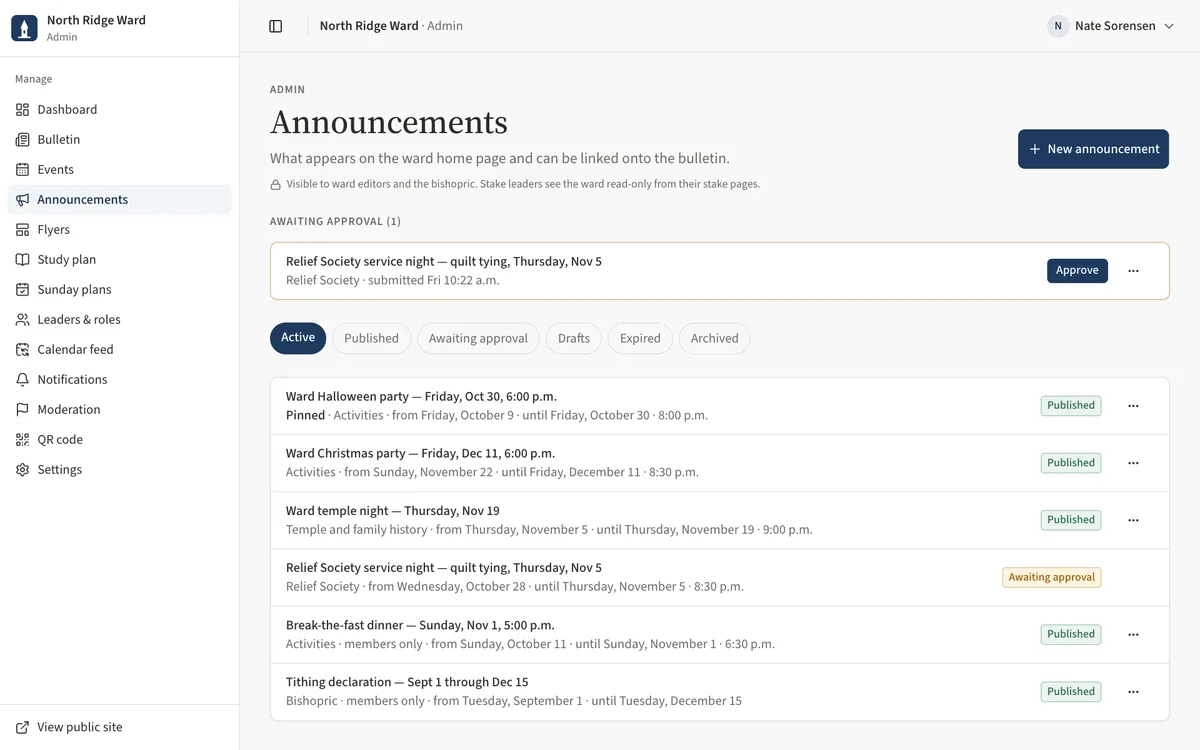Click the Events calendar icon

click(x=22, y=170)
